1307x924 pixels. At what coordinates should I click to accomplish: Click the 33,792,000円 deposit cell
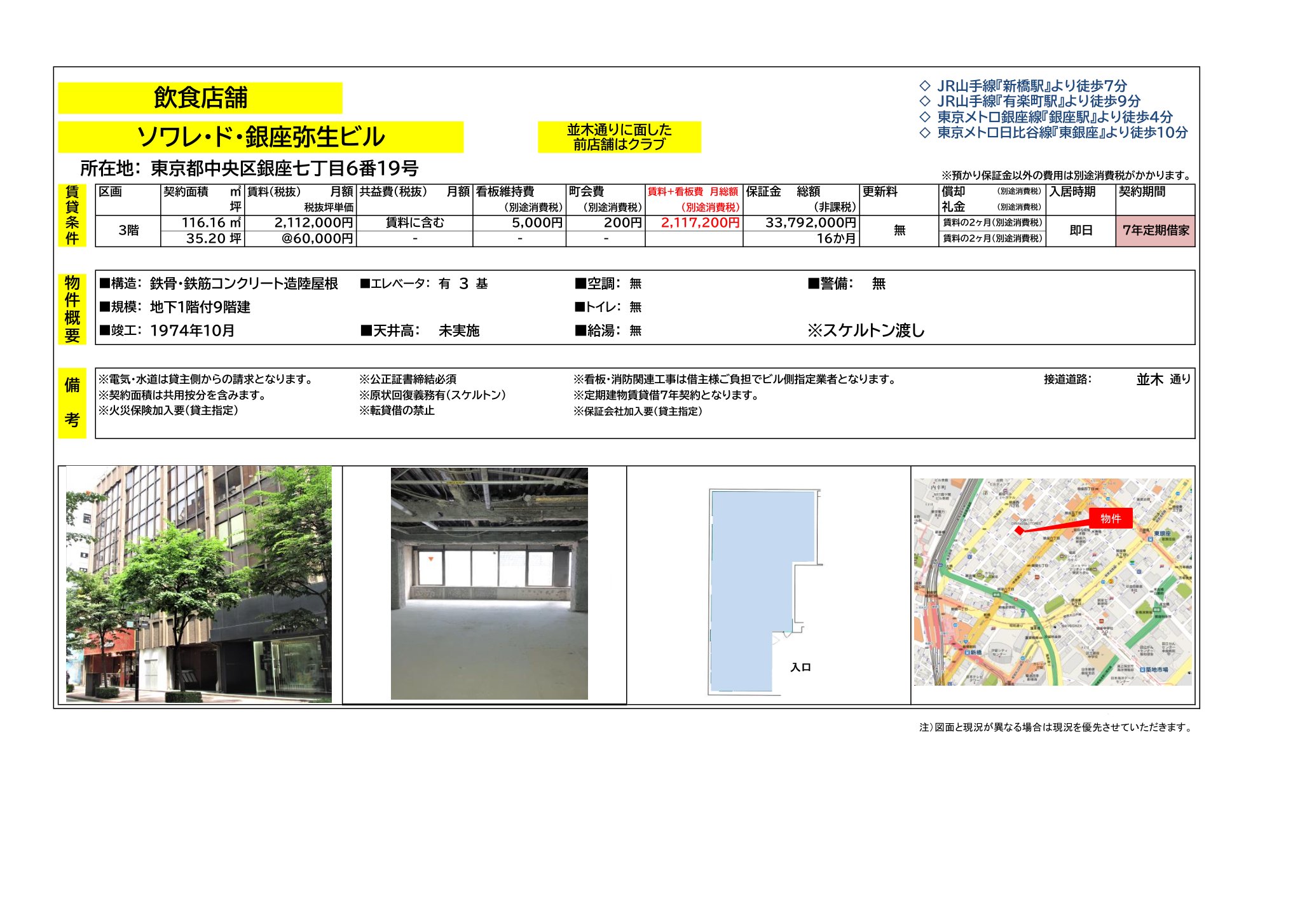tap(810, 222)
